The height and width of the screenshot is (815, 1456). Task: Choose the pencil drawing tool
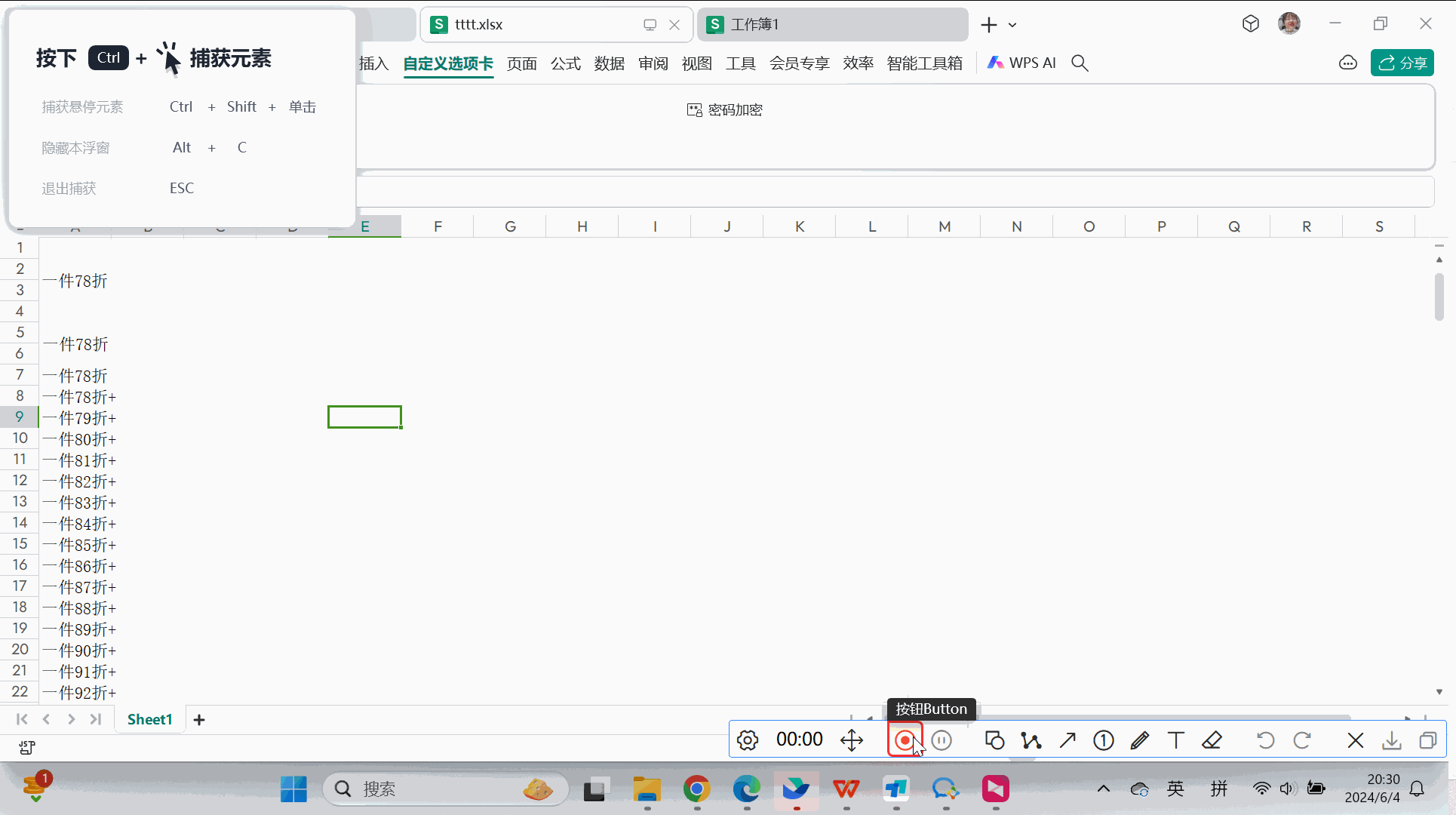1139,740
